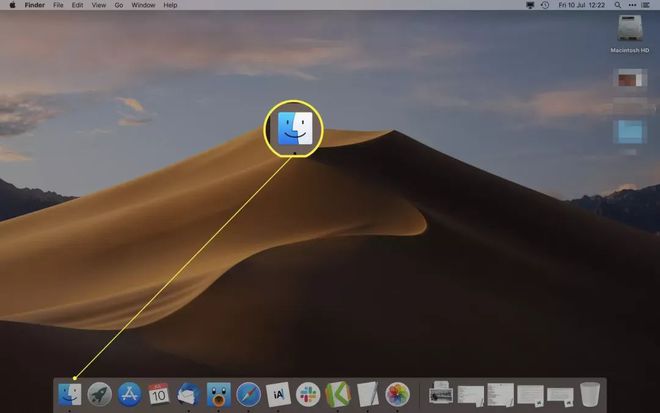Viewport: 660px width, 413px height.
Task: Open the Trash in the Dock
Action: point(590,393)
